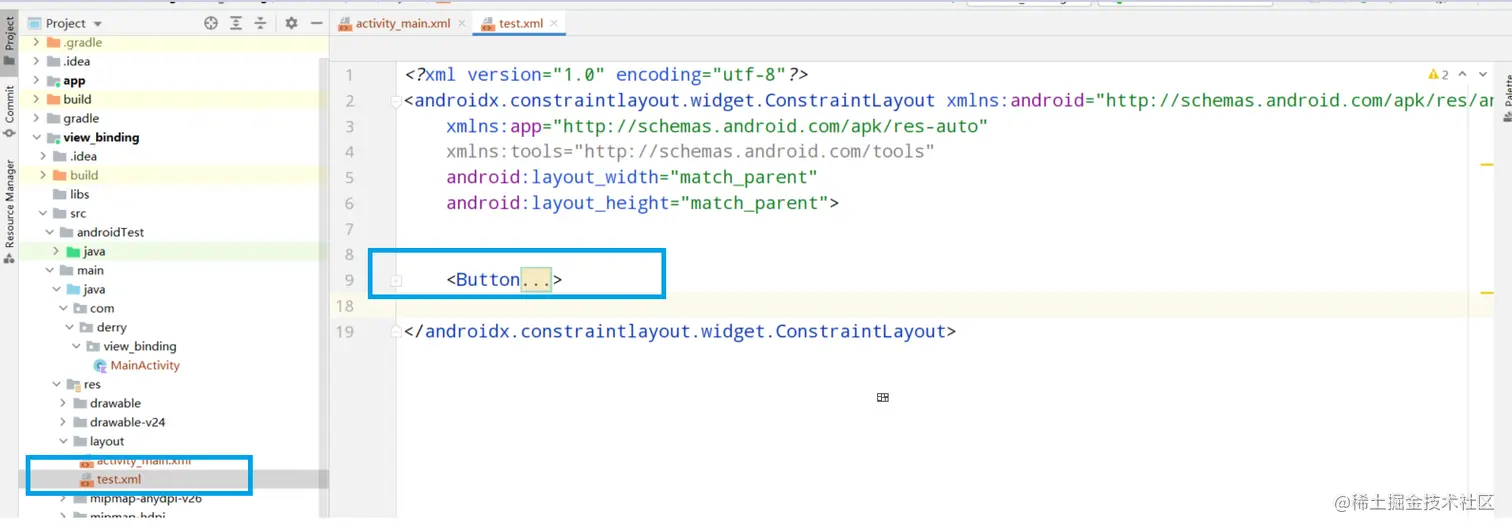Collapse the view_binding module
The height and width of the screenshot is (530, 1512).
(x=37, y=138)
